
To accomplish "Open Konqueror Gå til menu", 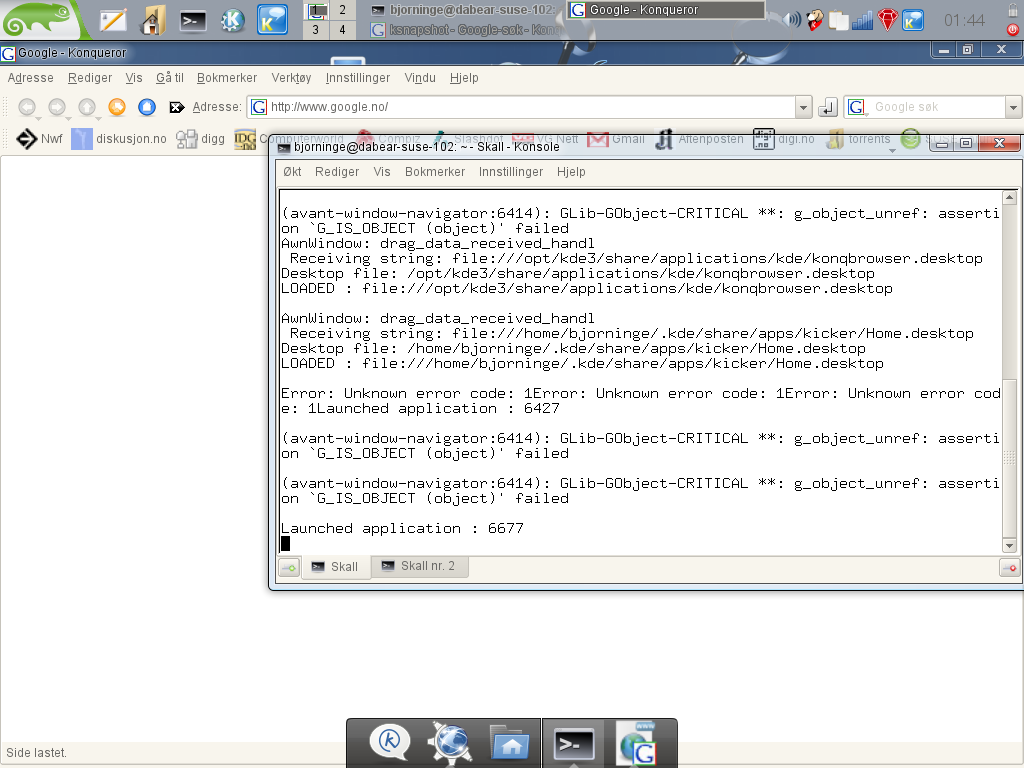I will 170,78.
